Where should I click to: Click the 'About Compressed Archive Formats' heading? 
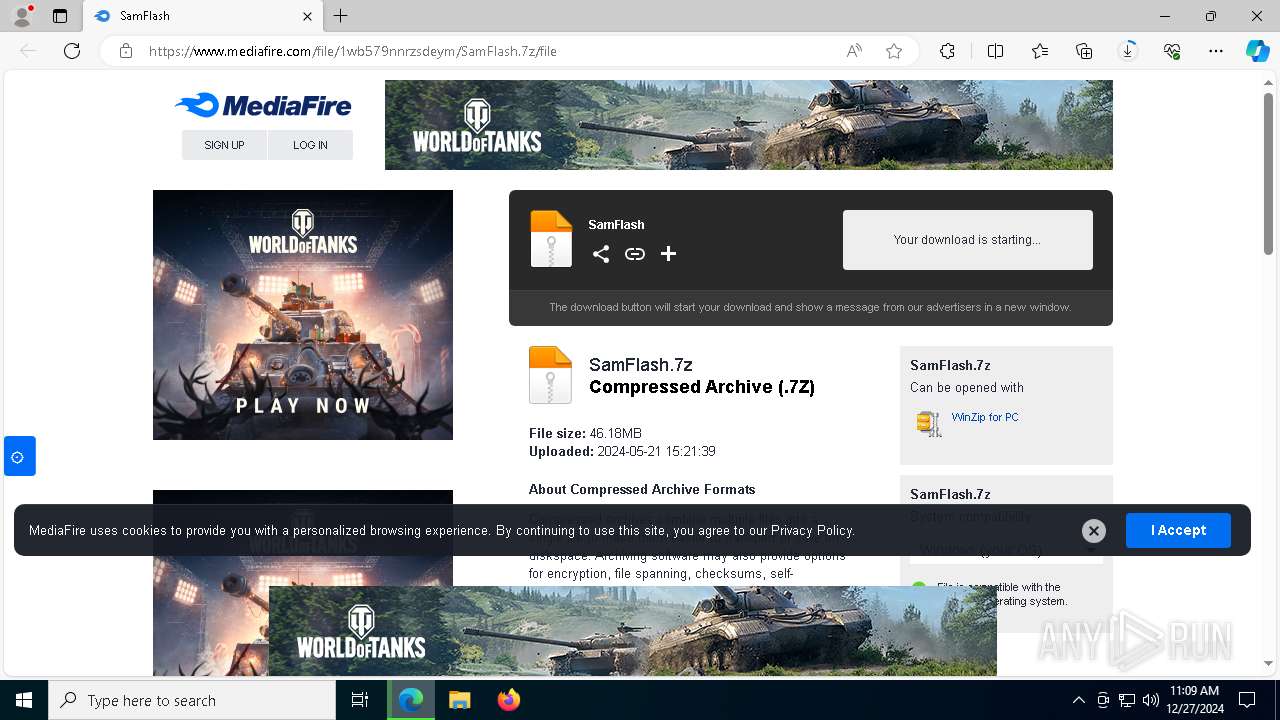coord(642,489)
